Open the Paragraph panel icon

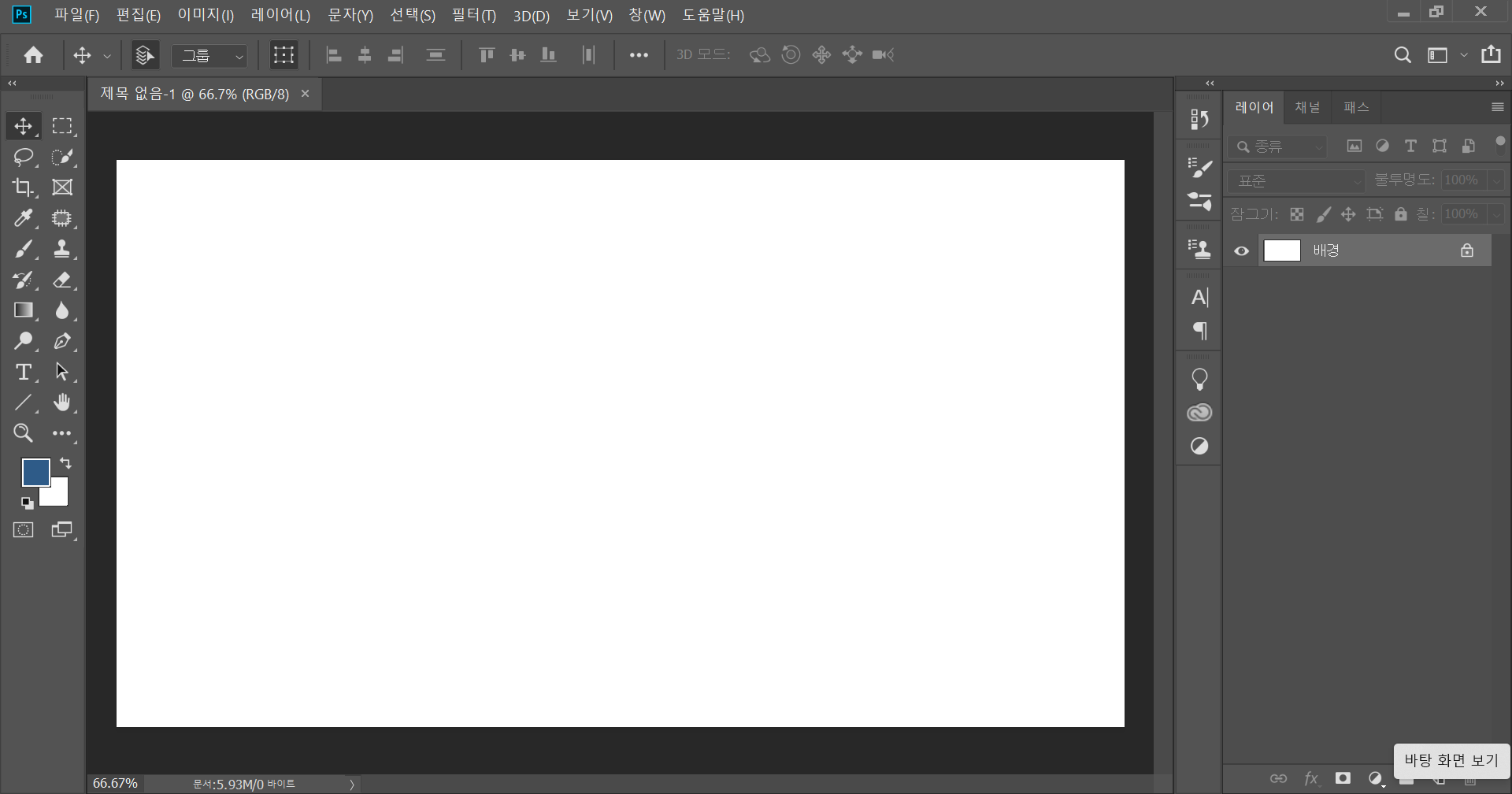pos(1199,331)
